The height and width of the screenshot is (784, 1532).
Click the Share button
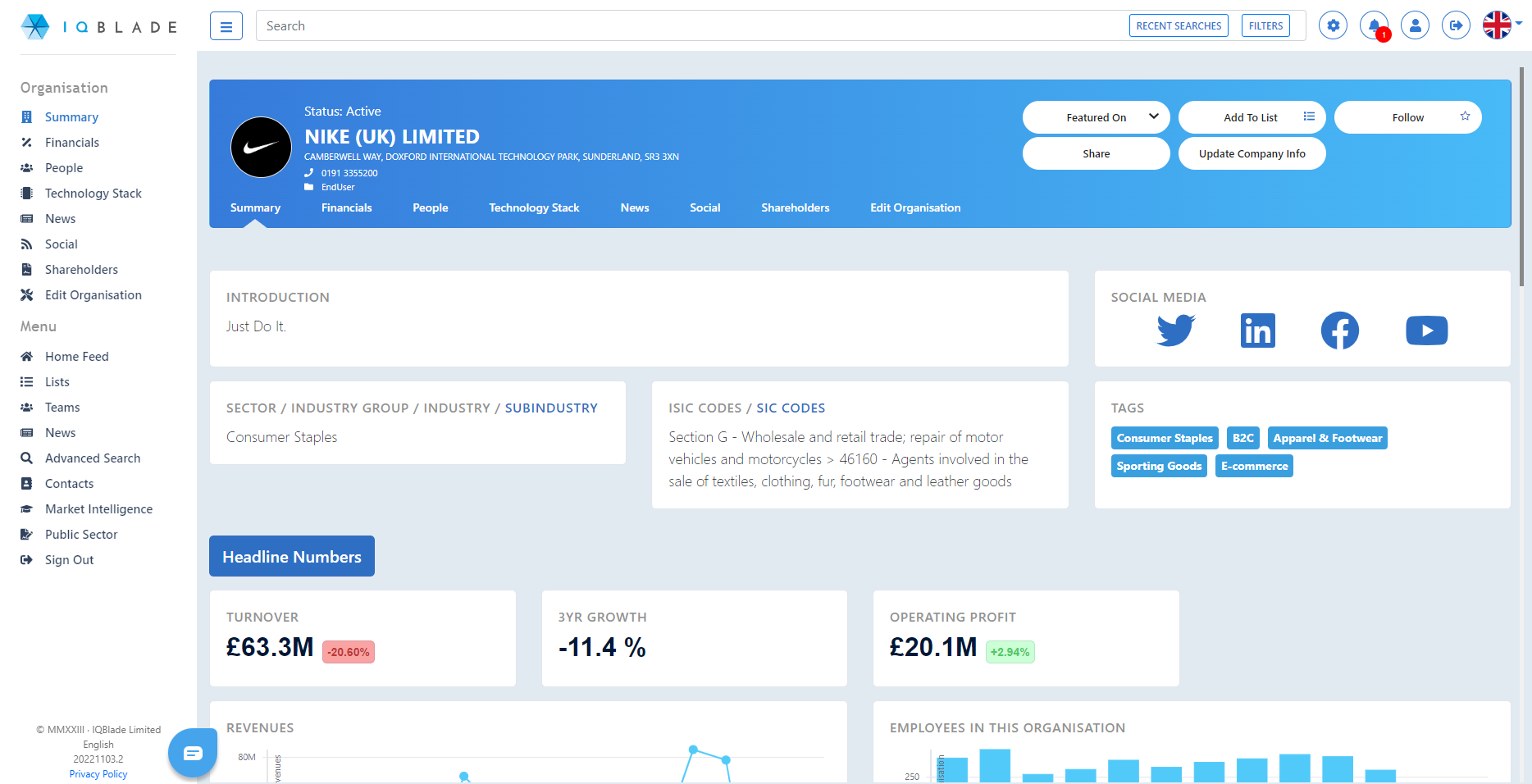pyautogui.click(x=1096, y=153)
